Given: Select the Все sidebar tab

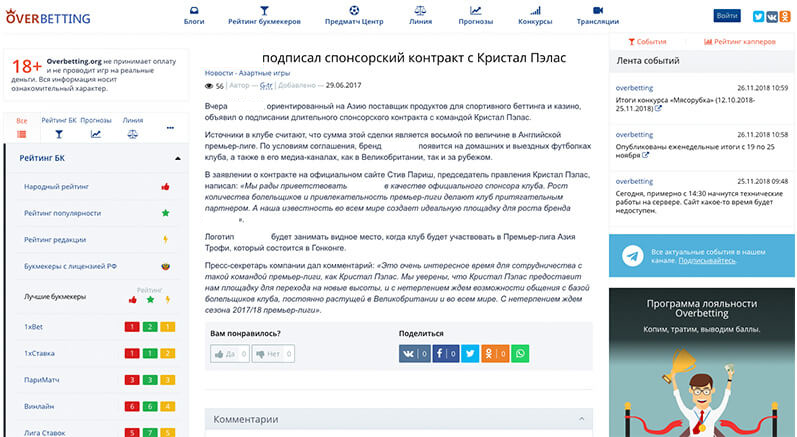Looking at the screenshot, I should (21, 128).
